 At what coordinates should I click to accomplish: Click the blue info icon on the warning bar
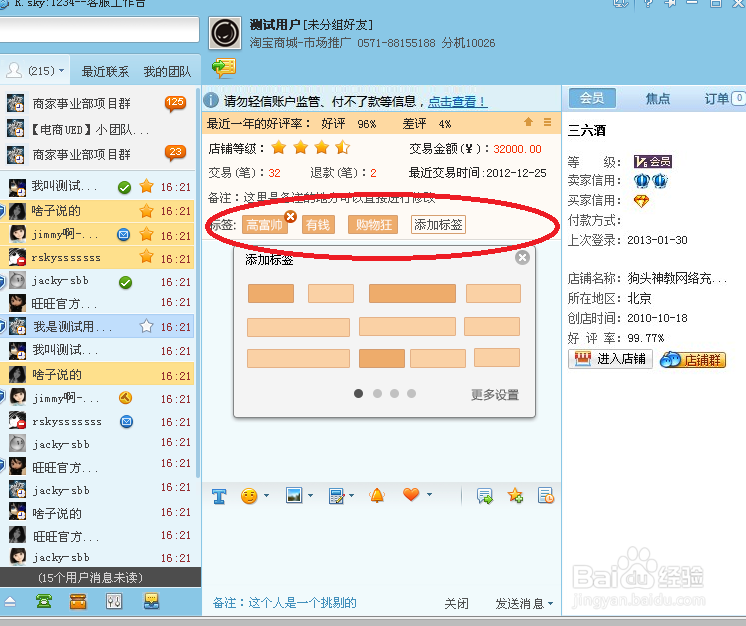coord(211,100)
